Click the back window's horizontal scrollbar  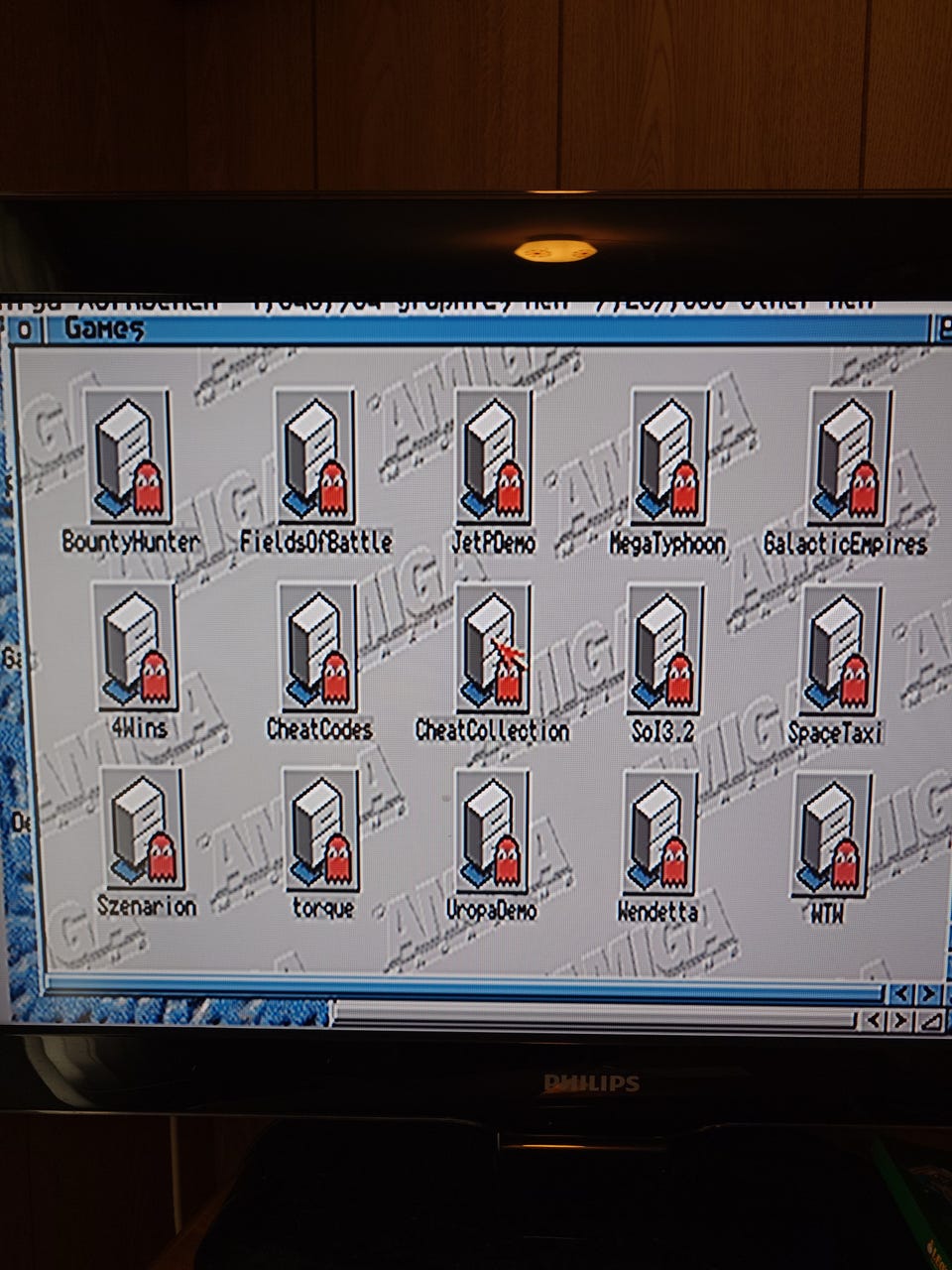(594, 1014)
